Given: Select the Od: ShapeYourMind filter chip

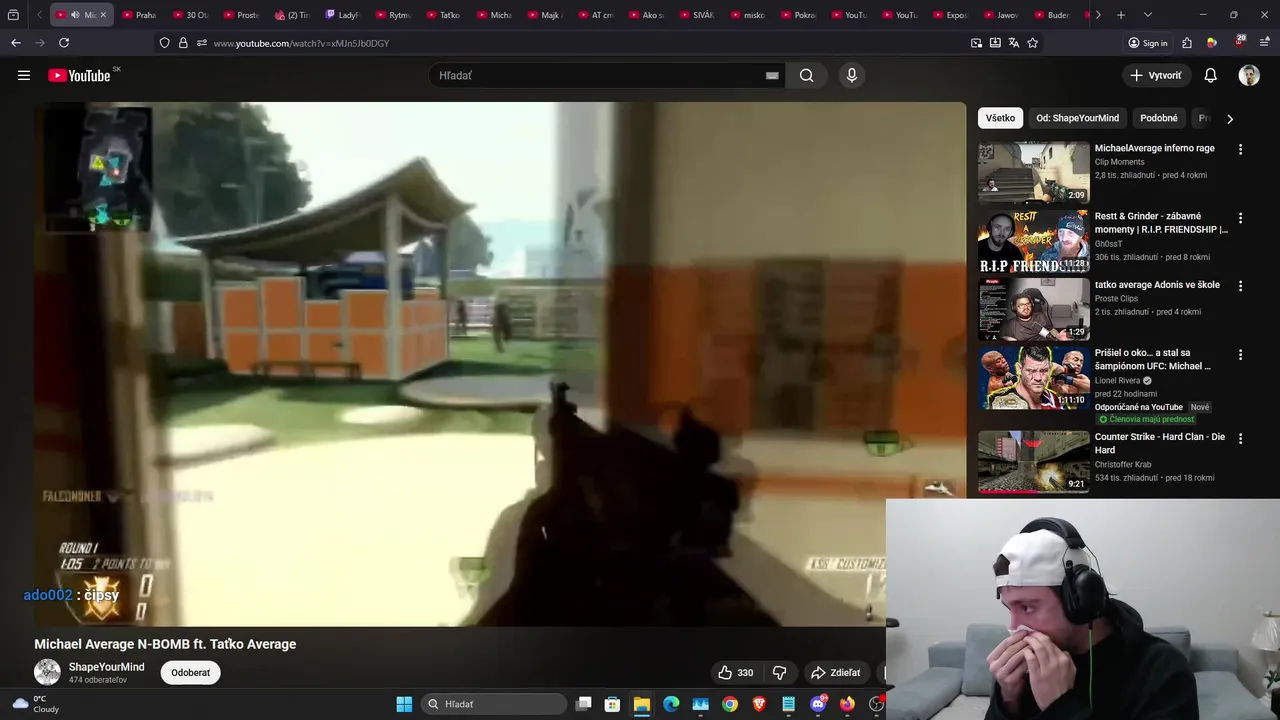Looking at the screenshot, I should pyautogui.click(x=1077, y=118).
